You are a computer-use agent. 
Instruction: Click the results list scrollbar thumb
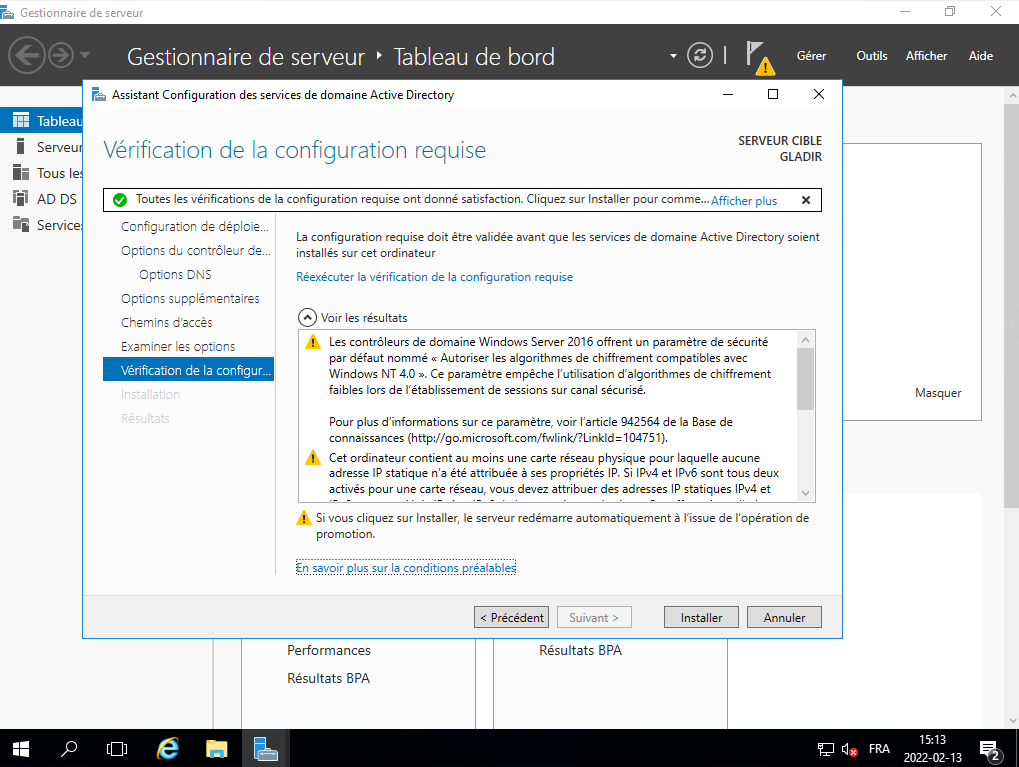coord(805,378)
